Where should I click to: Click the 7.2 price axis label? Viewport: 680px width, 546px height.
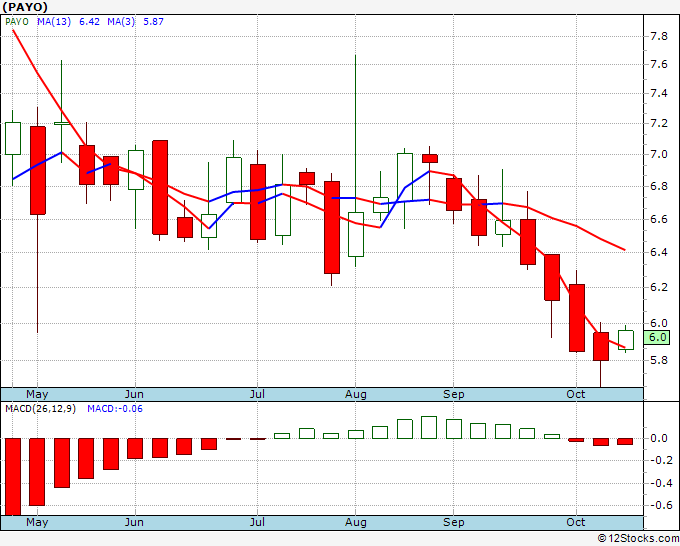coord(659,124)
